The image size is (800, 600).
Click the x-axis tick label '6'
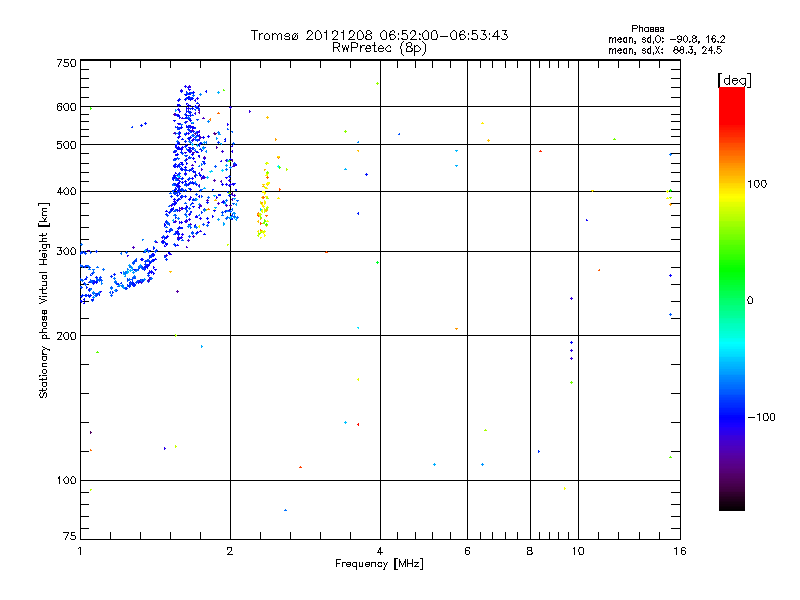(x=467, y=551)
